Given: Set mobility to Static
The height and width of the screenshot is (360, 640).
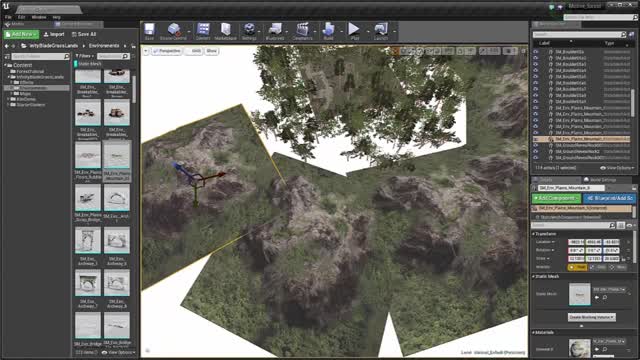Looking at the screenshot, I should [x=578, y=267].
